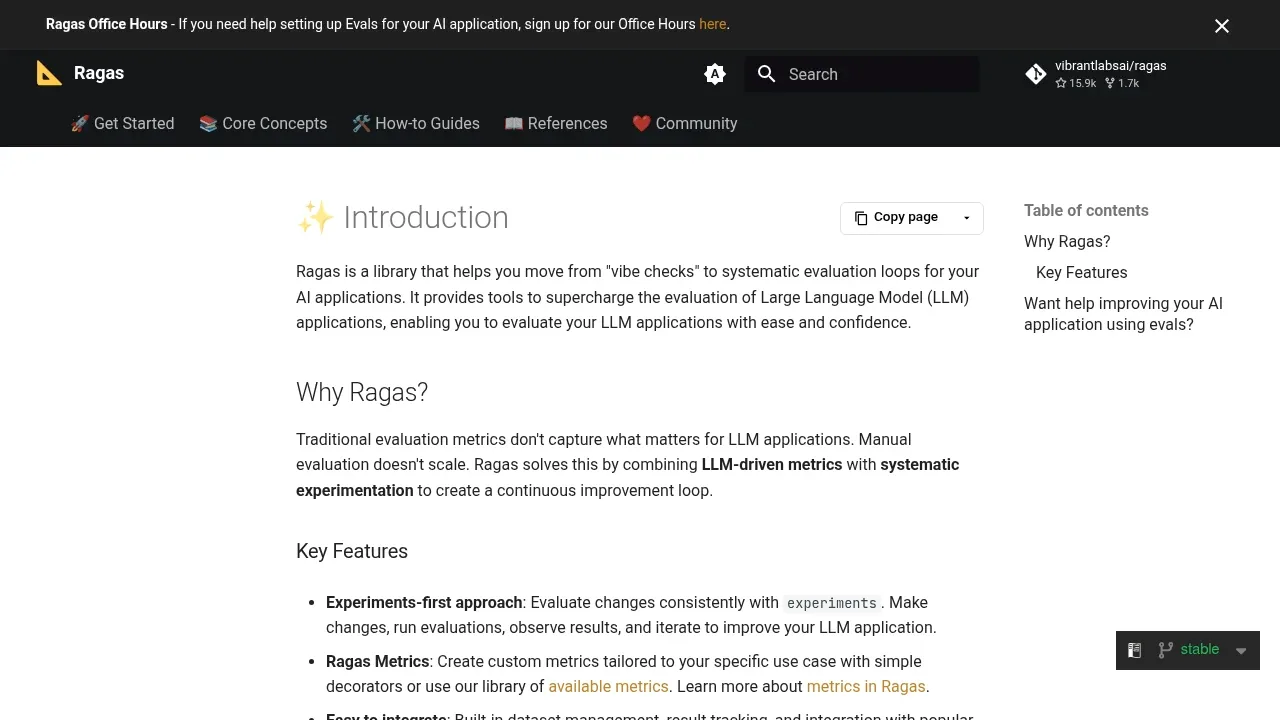The width and height of the screenshot is (1280, 720).
Task: Open the How-to Guides tab
Action: (416, 124)
